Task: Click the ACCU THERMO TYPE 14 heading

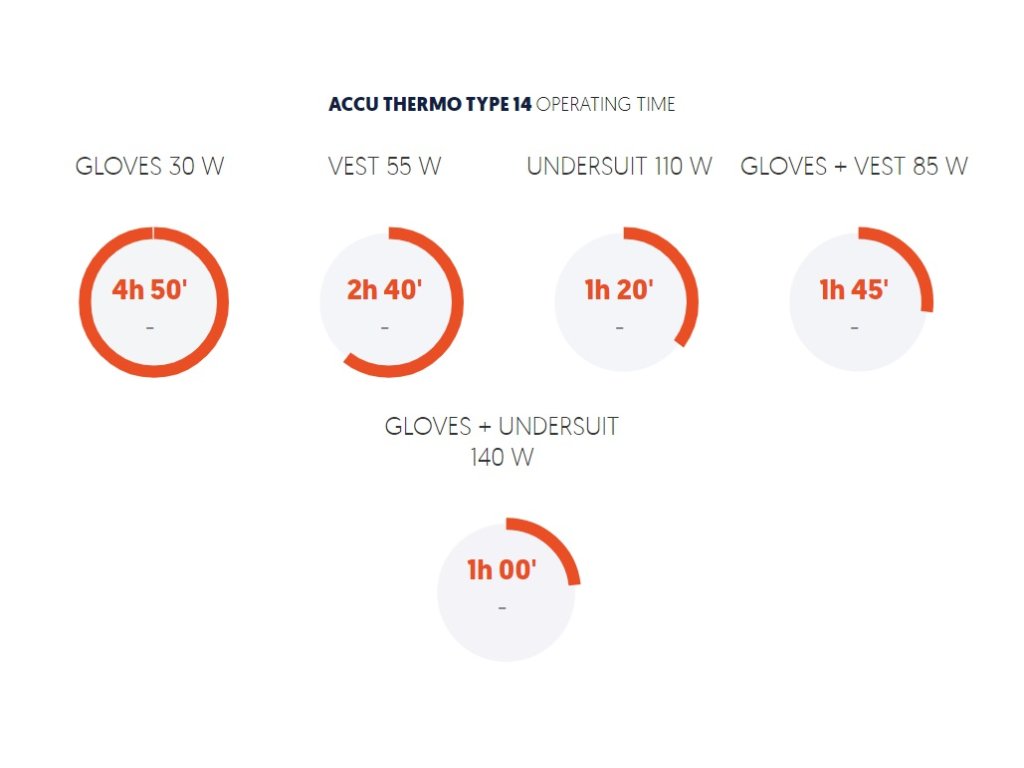Action: pyautogui.click(x=430, y=104)
